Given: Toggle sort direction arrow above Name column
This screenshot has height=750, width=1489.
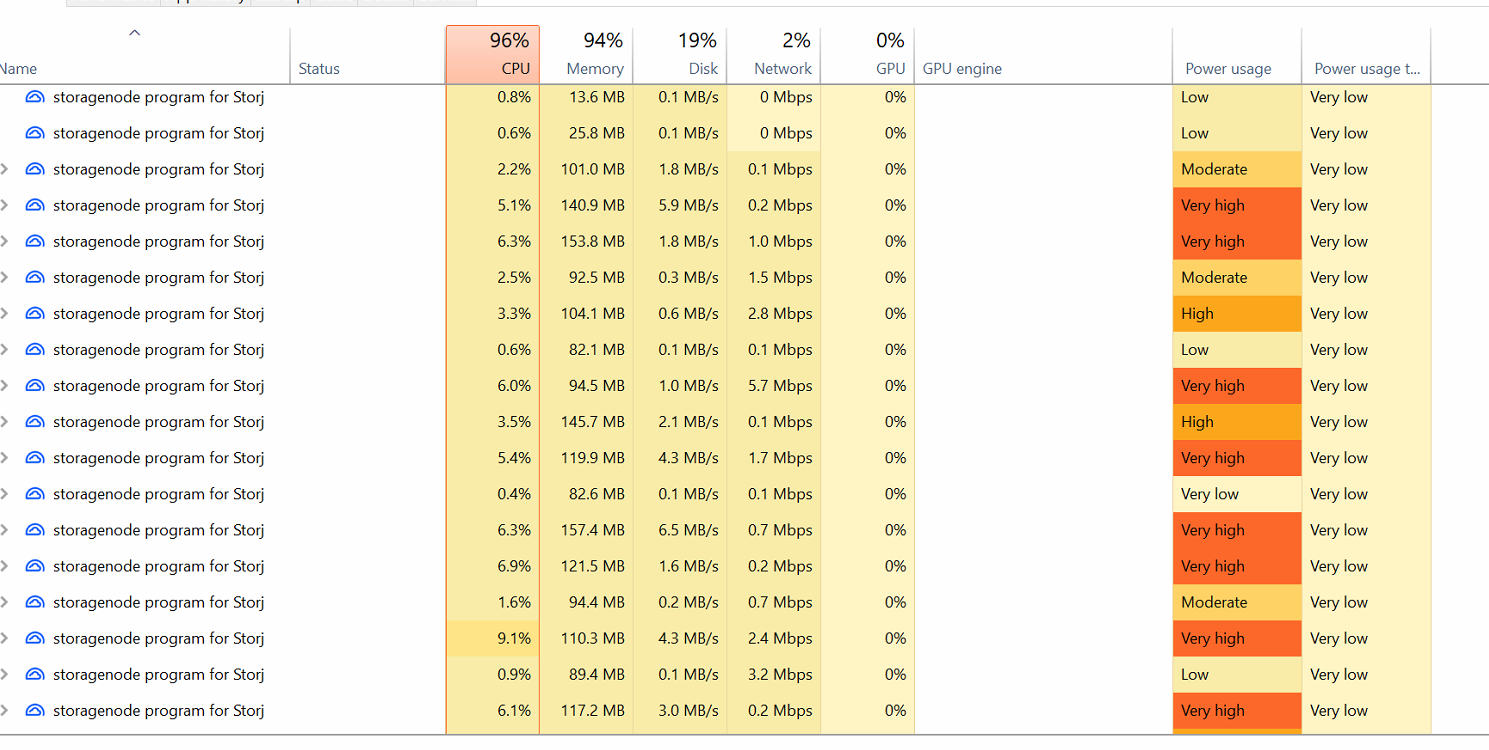Looking at the screenshot, I should (134, 34).
